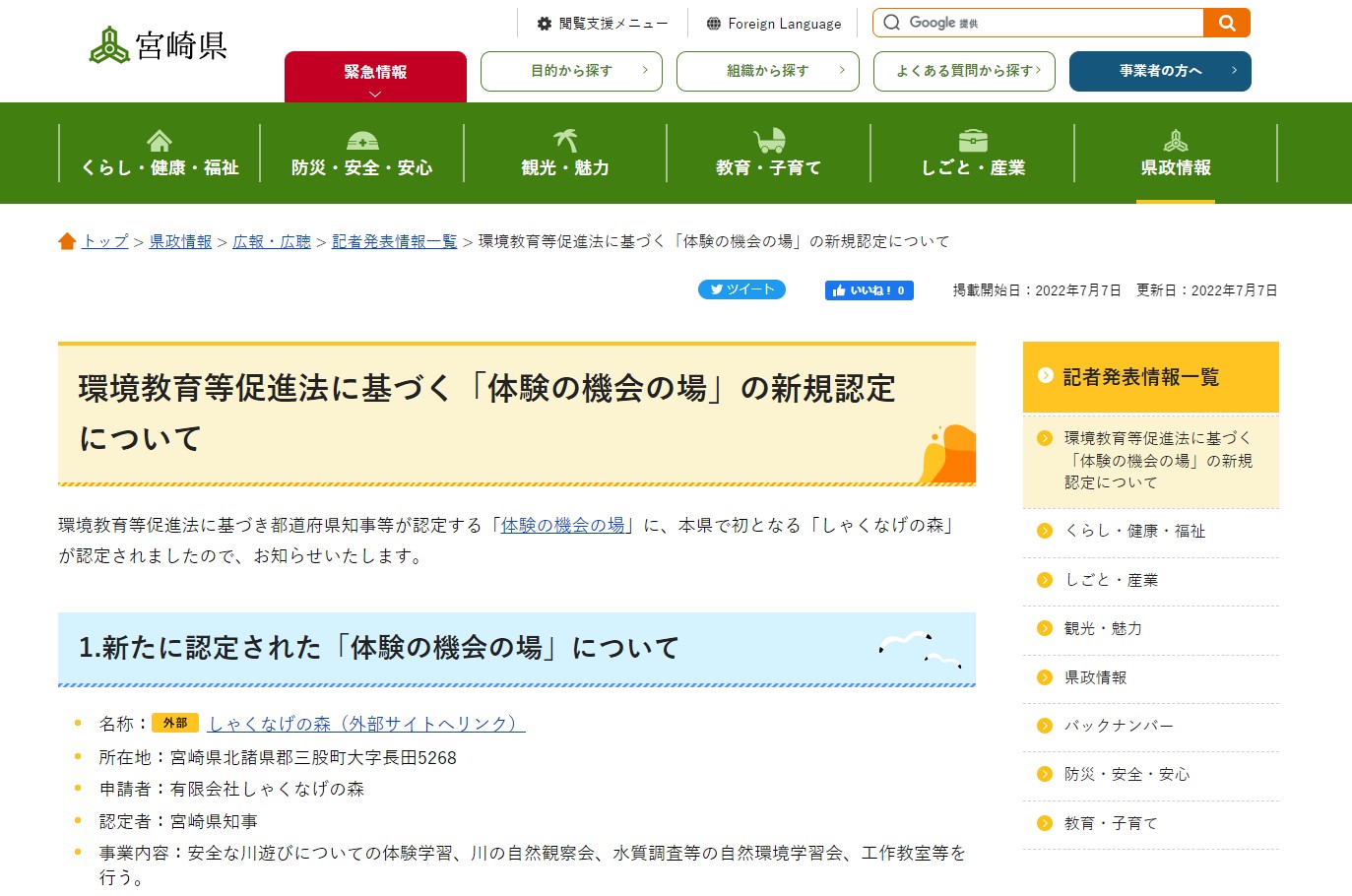Open the しゃくなげの森 external site link
Viewport: 1352px width, 896px height.
[366, 724]
